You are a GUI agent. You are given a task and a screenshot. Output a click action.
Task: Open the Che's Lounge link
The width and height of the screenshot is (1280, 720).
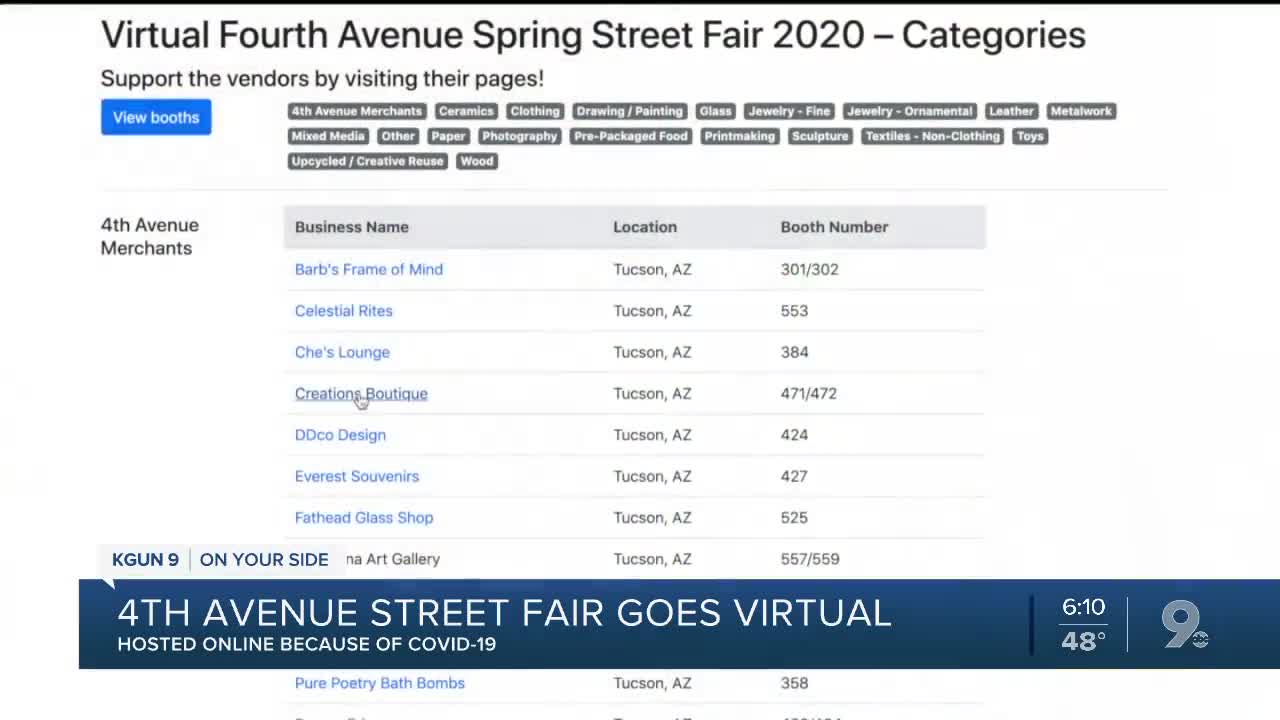click(342, 352)
